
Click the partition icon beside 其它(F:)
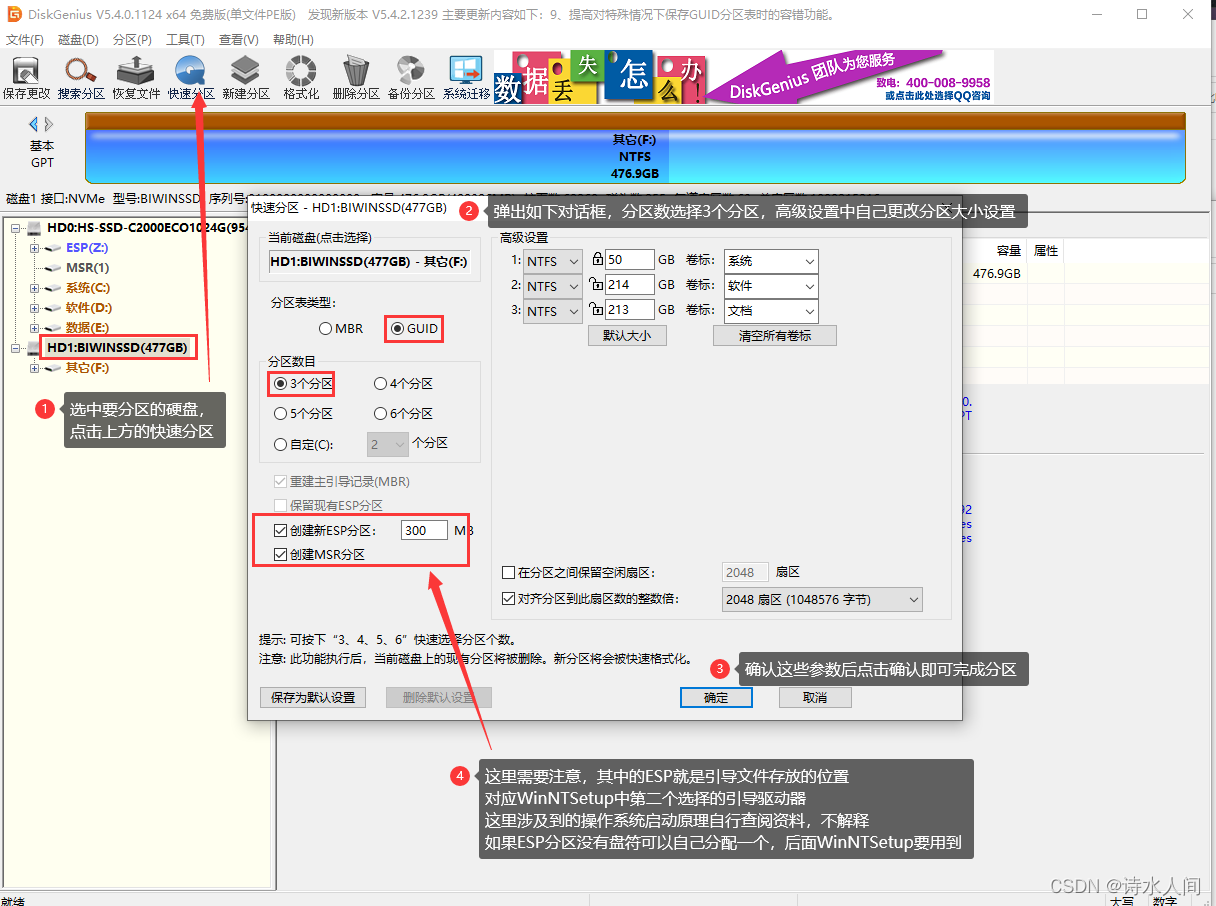pyautogui.click(x=54, y=368)
